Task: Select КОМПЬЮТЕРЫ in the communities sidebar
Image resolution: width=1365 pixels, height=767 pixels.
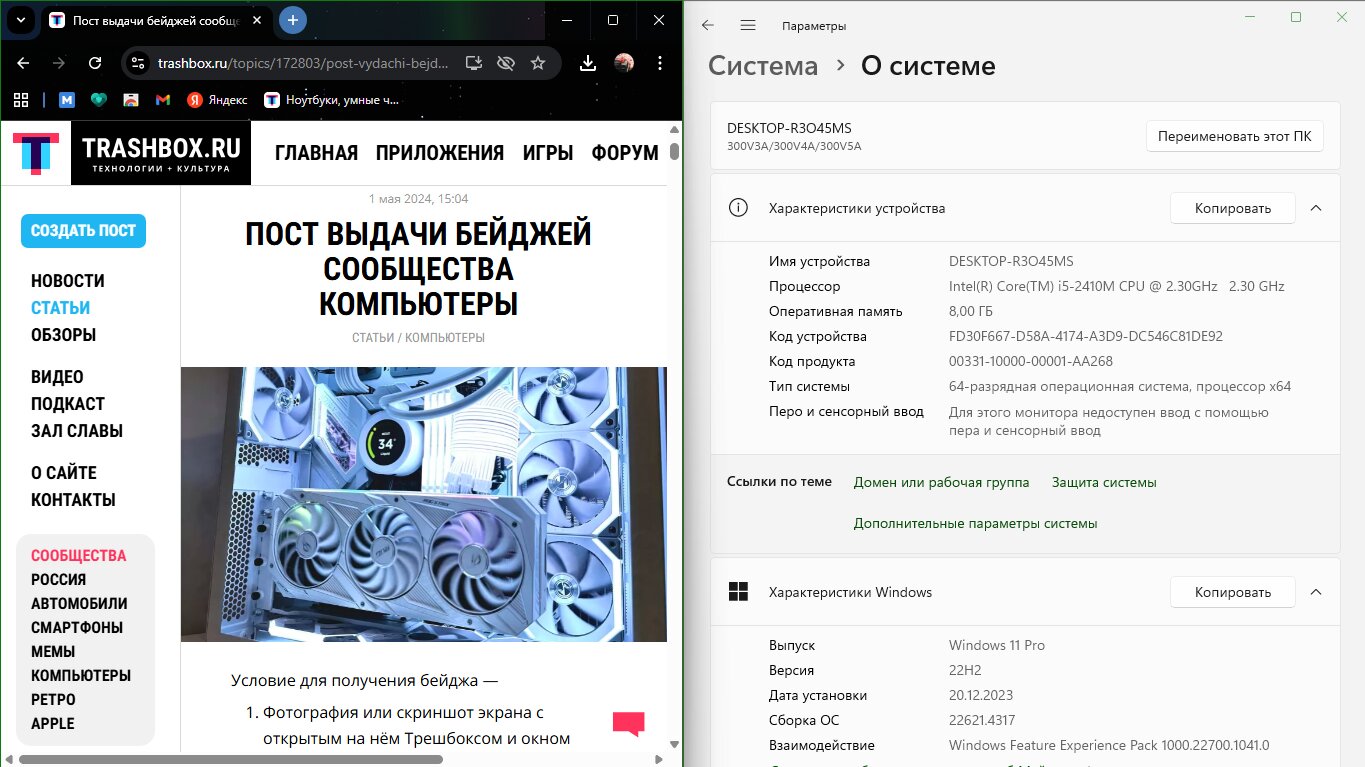Action: point(80,675)
